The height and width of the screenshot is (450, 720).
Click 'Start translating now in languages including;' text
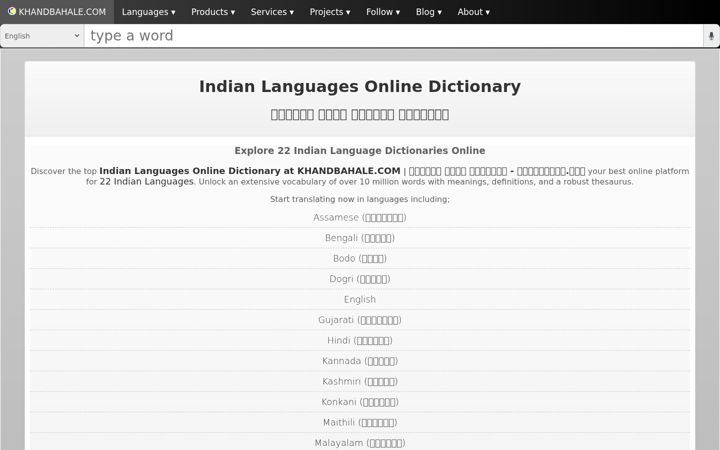coord(360,199)
